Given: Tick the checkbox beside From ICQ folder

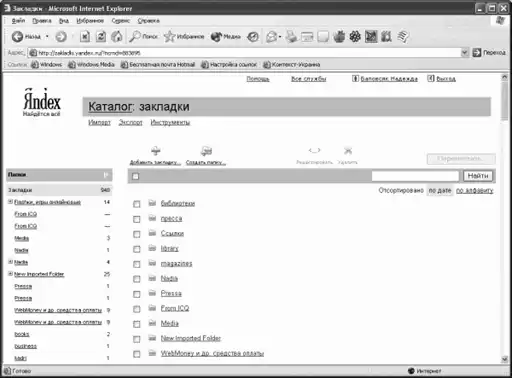Looking at the screenshot, I should pyautogui.click(x=137, y=309).
